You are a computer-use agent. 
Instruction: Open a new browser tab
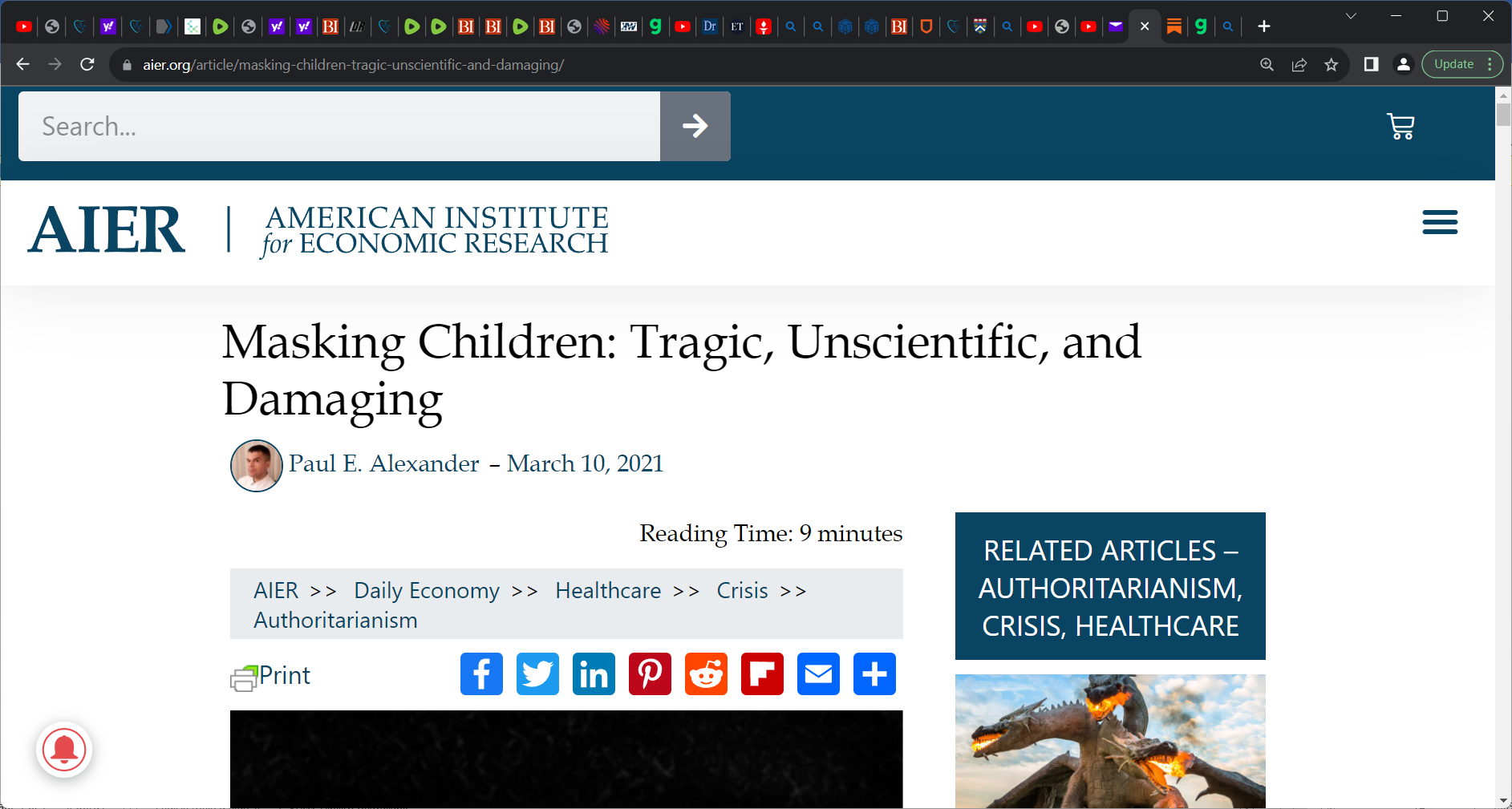pyautogui.click(x=1264, y=26)
